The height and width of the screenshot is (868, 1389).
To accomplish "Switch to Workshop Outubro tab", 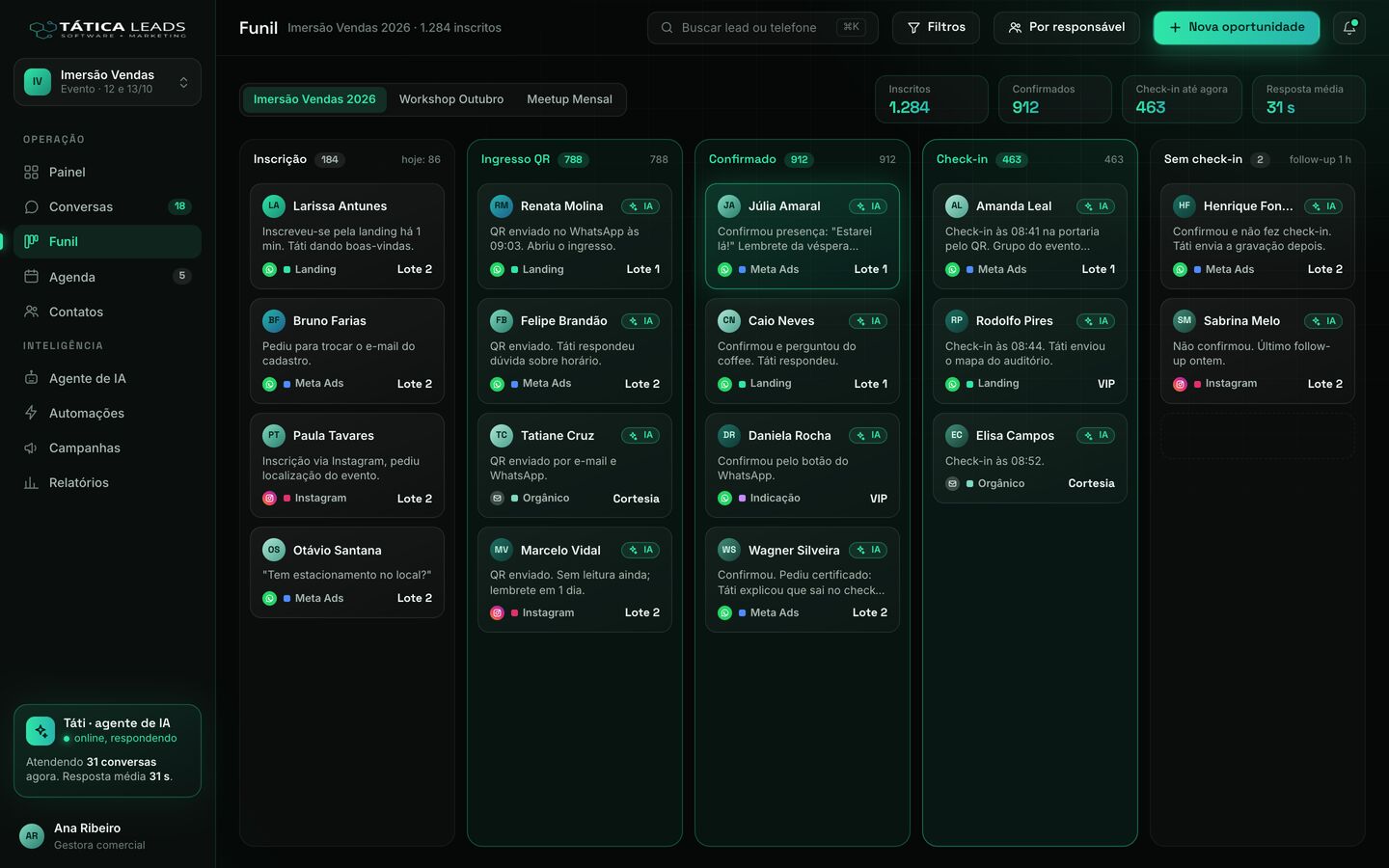I will coord(451,99).
